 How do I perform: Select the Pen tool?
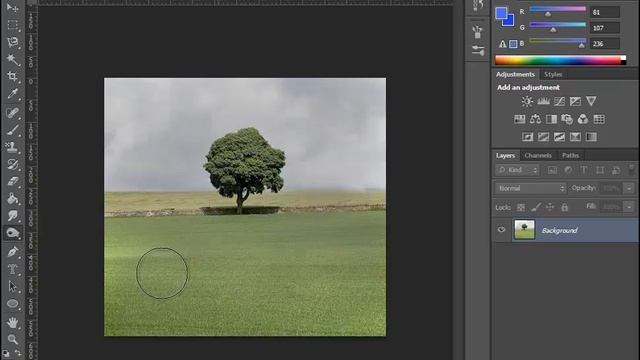point(12,252)
